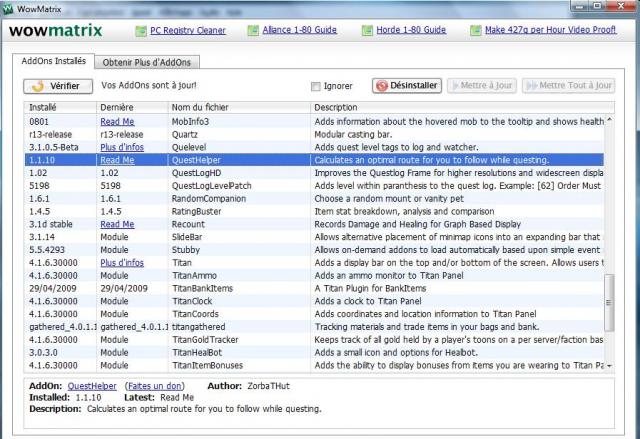Switch to Obtenir Plus d'AddOns tab
The width and height of the screenshot is (640, 439).
pos(147,62)
